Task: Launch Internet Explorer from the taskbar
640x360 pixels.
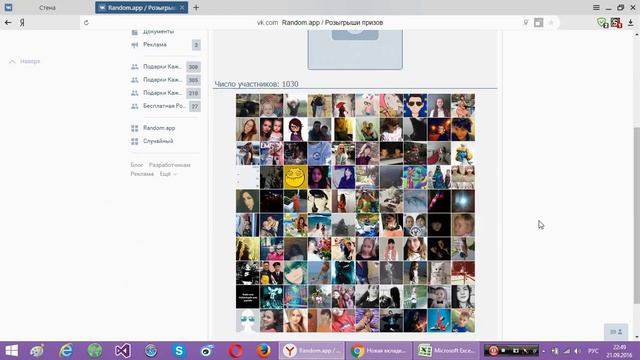Action: click(x=66, y=351)
